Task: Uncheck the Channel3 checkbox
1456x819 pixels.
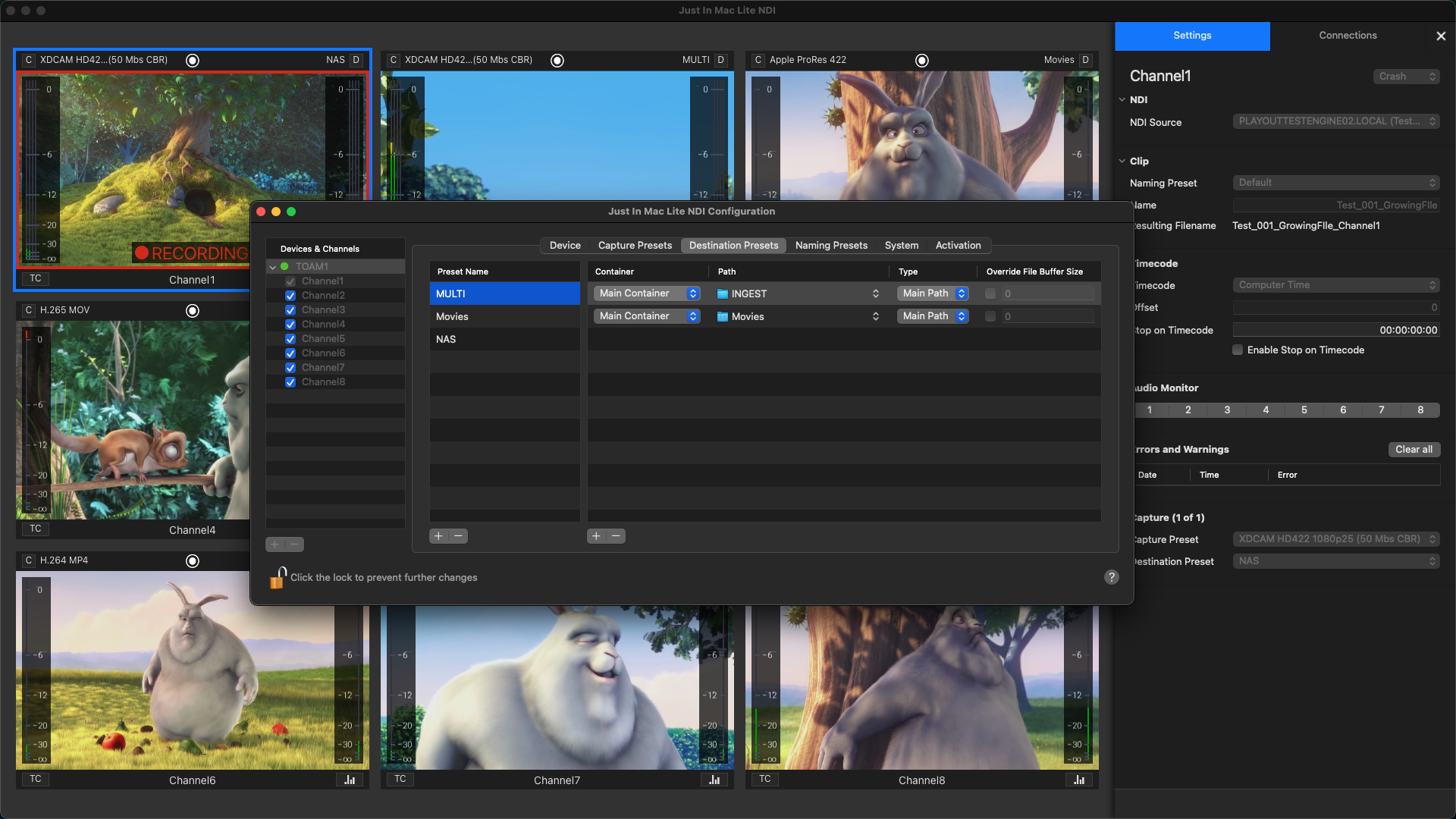Action: [290, 310]
